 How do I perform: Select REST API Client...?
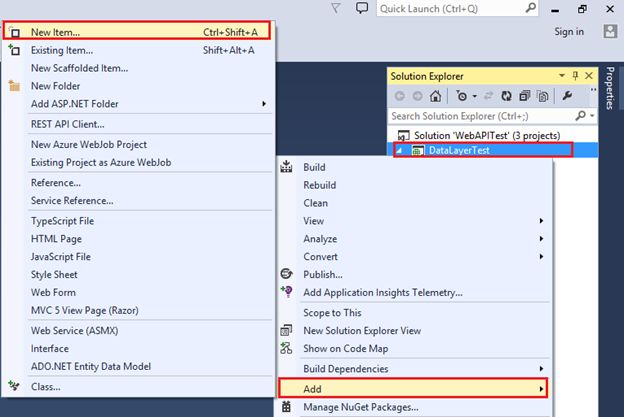coord(137,124)
